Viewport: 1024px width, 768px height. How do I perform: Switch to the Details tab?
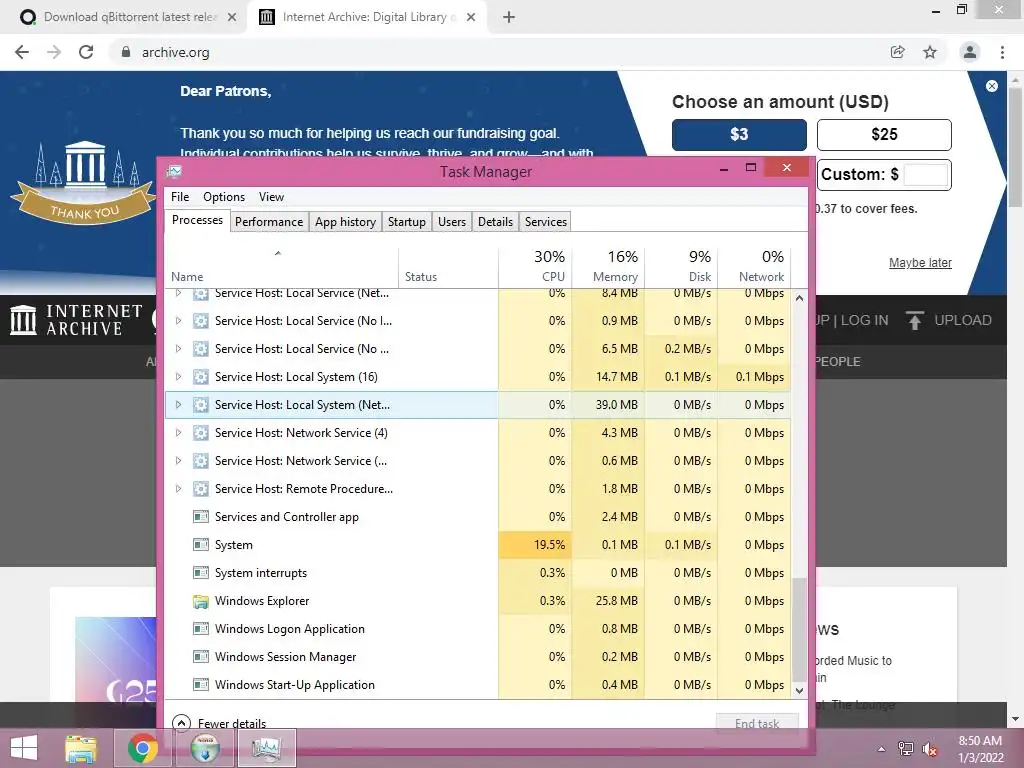[x=495, y=222]
